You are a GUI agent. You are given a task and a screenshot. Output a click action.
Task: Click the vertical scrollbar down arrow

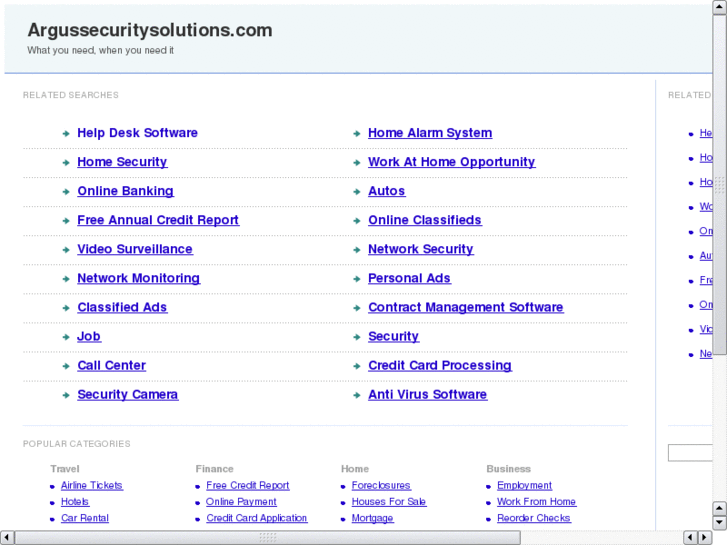point(719,522)
